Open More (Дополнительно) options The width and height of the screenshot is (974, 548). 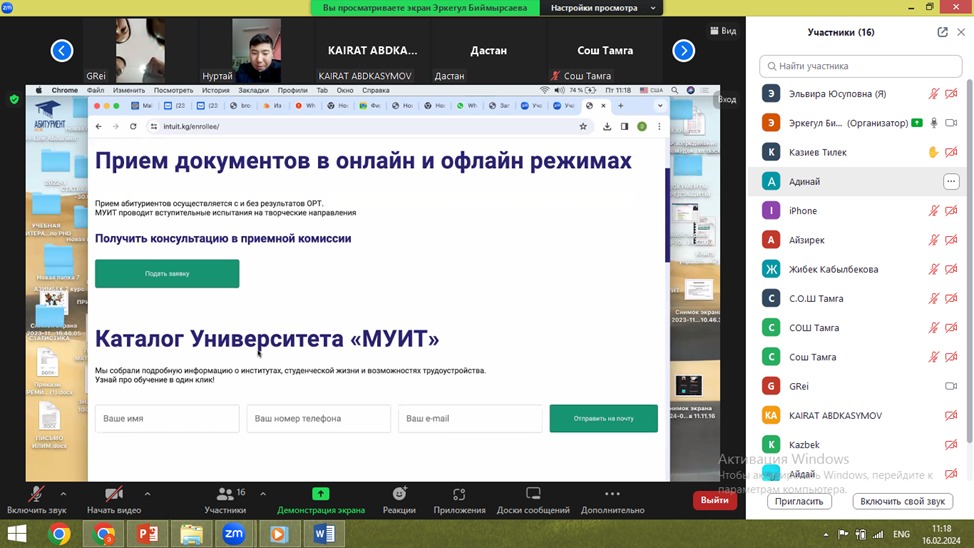tap(612, 501)
